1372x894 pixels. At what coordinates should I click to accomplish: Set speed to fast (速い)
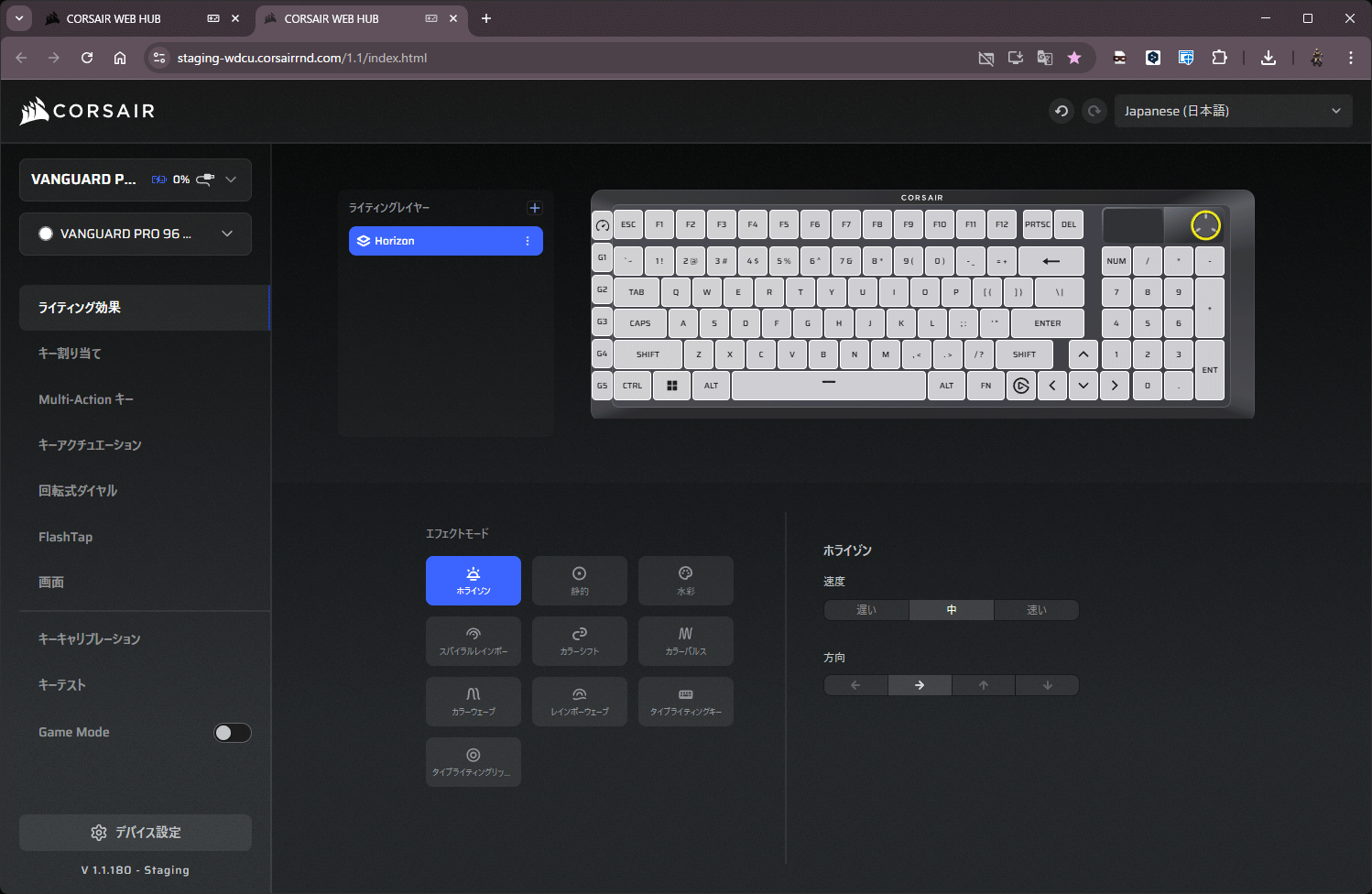(1036, 610)
